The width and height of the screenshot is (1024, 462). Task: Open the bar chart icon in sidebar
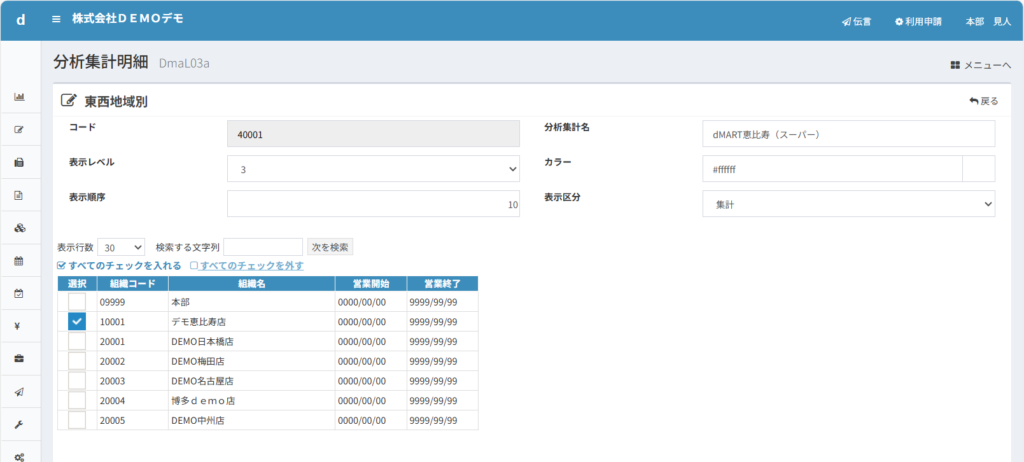19,97
